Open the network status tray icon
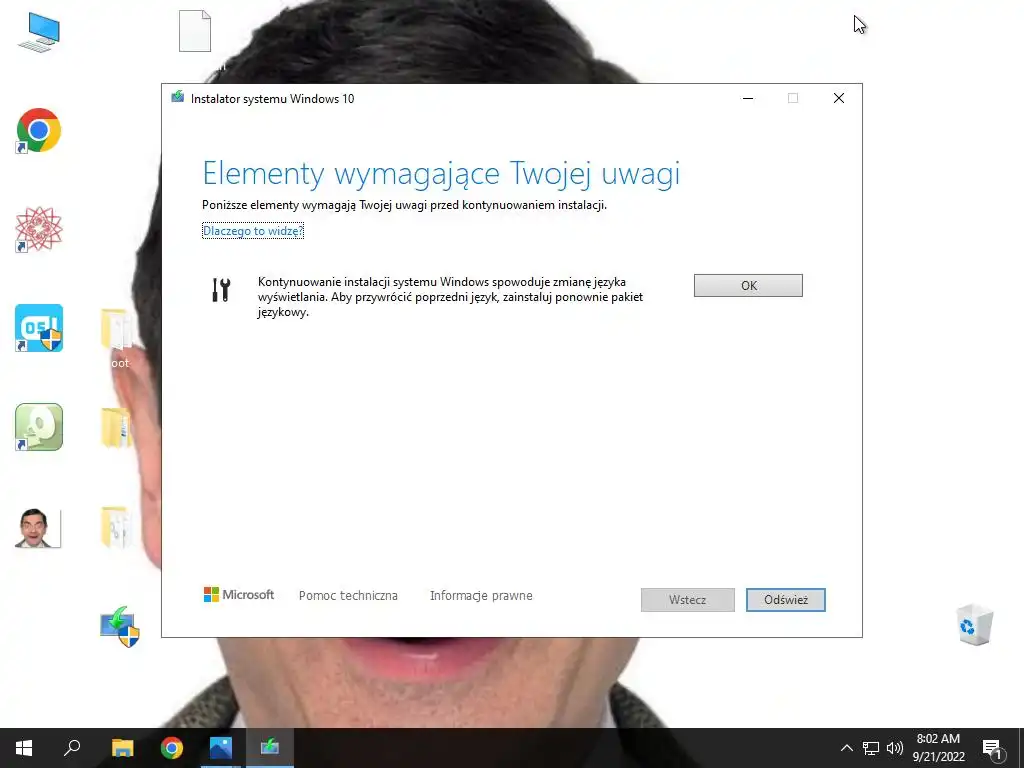1024x768 pixels. tap(871, 748)
